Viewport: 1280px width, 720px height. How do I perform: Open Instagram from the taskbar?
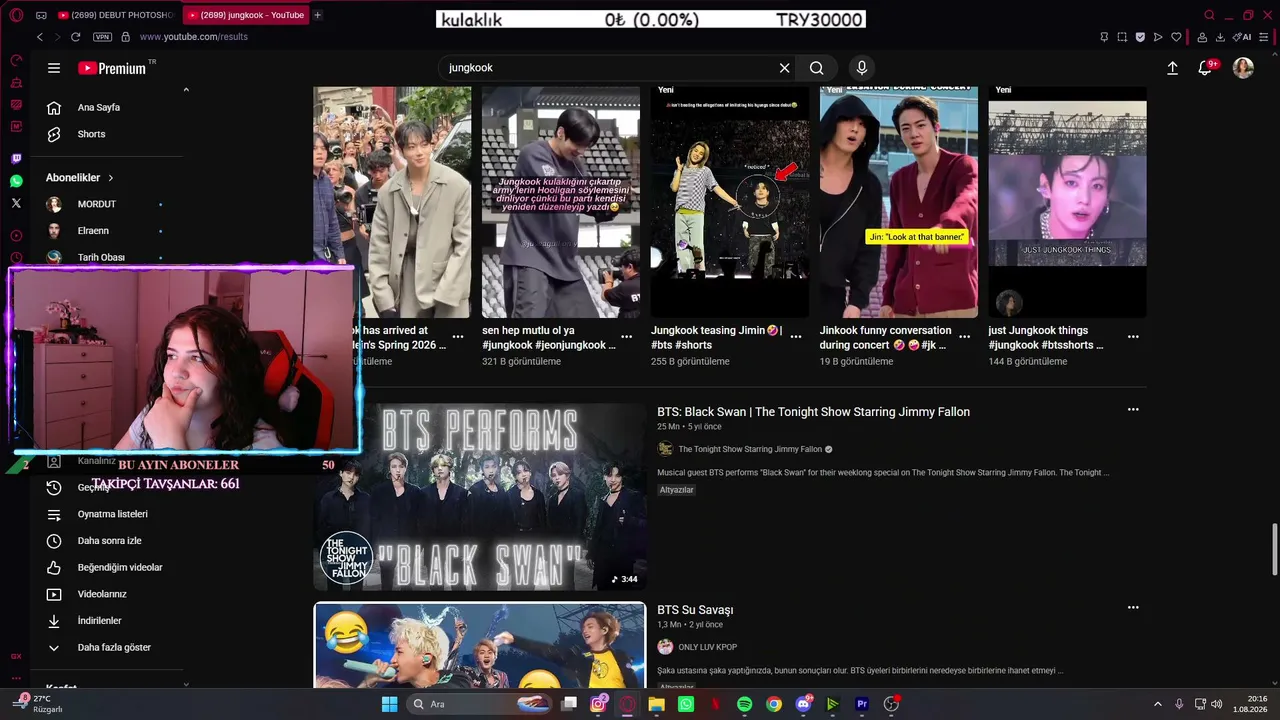click(x=599, y=704)
